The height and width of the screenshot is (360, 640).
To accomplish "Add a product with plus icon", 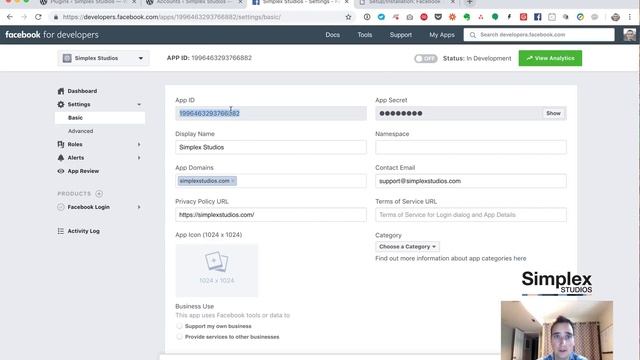I will [x=99, y=193].
